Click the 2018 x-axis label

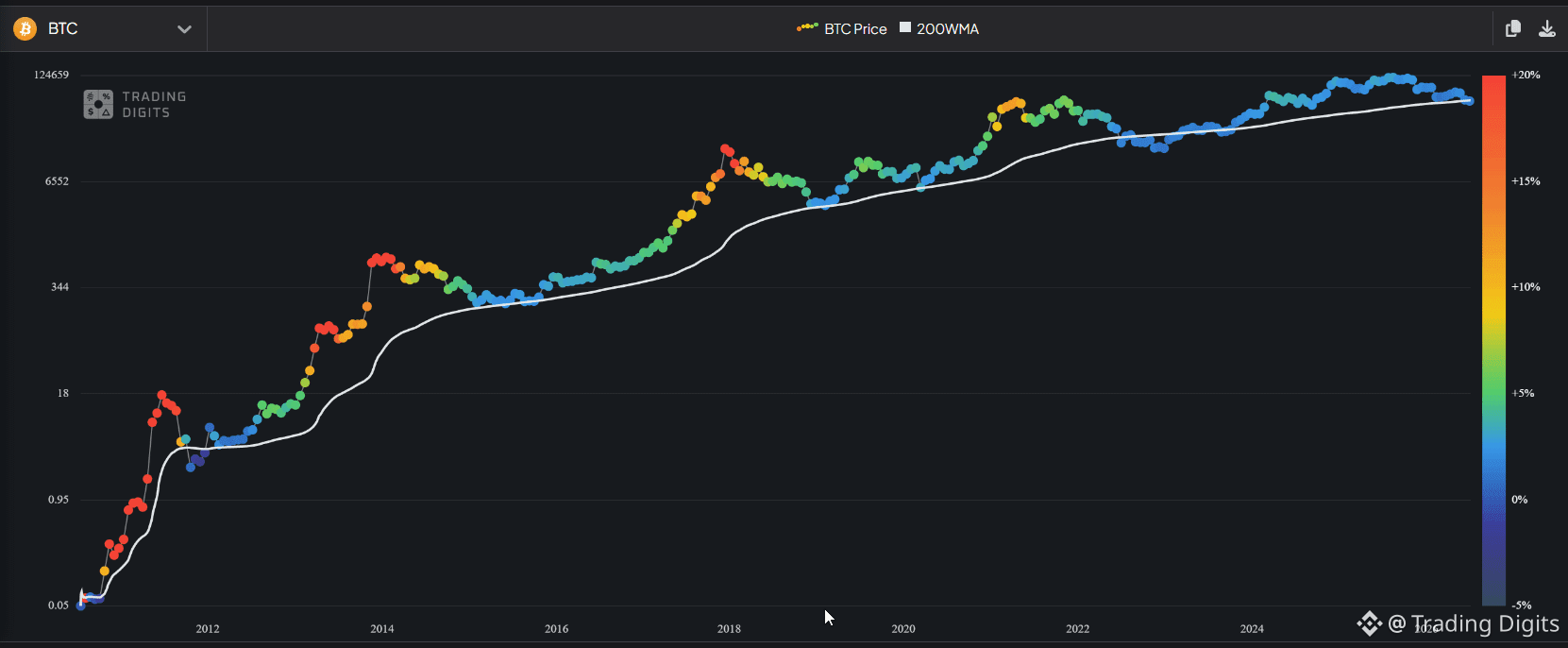(x=729, y=629)
